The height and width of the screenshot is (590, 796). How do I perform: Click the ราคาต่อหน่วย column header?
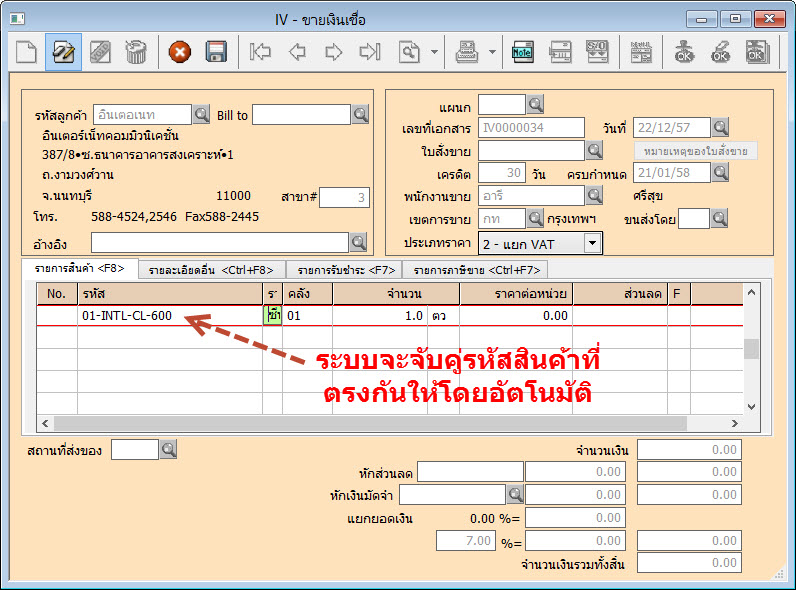516,293
